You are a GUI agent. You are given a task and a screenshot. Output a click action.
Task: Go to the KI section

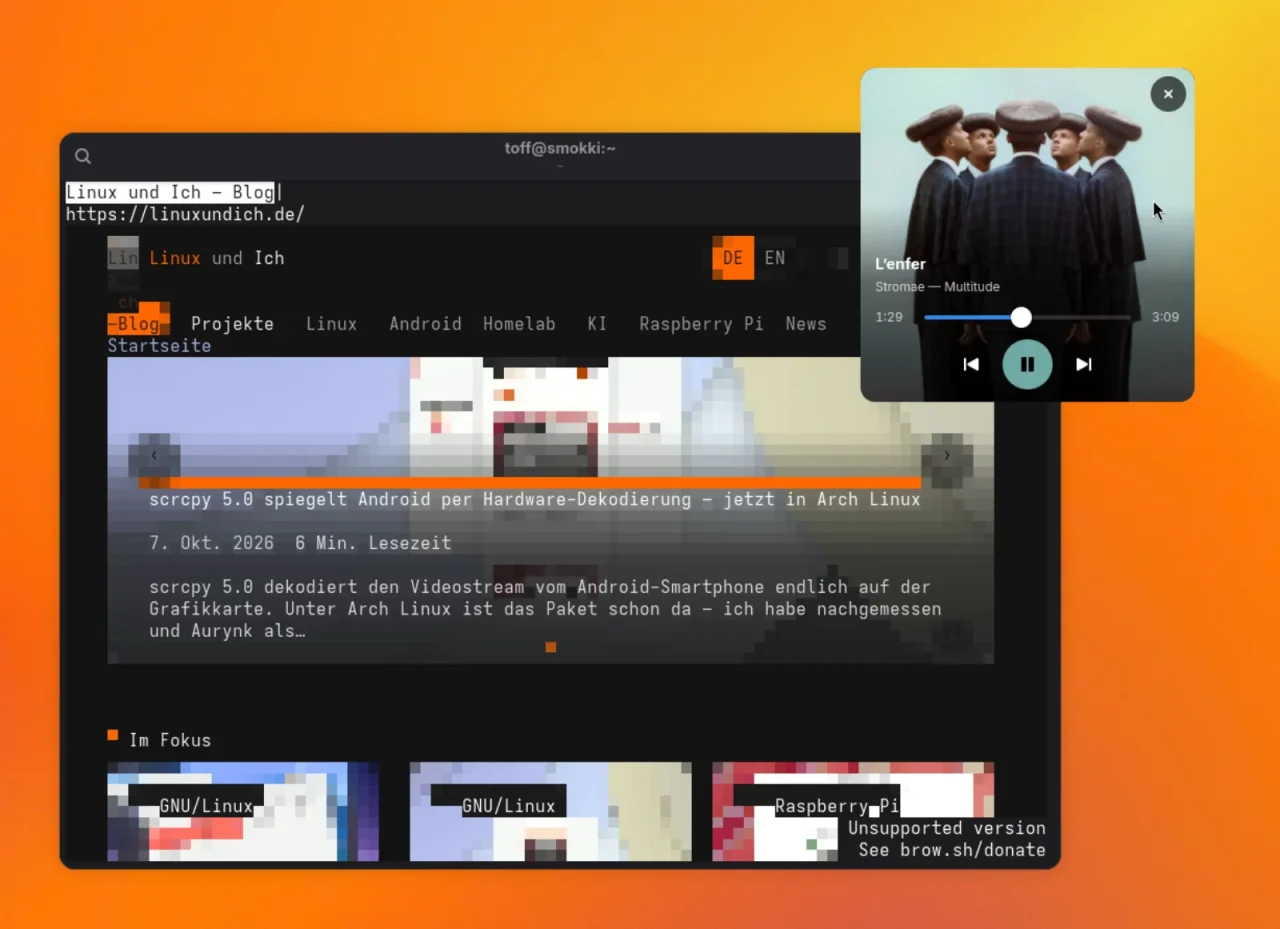597,324
